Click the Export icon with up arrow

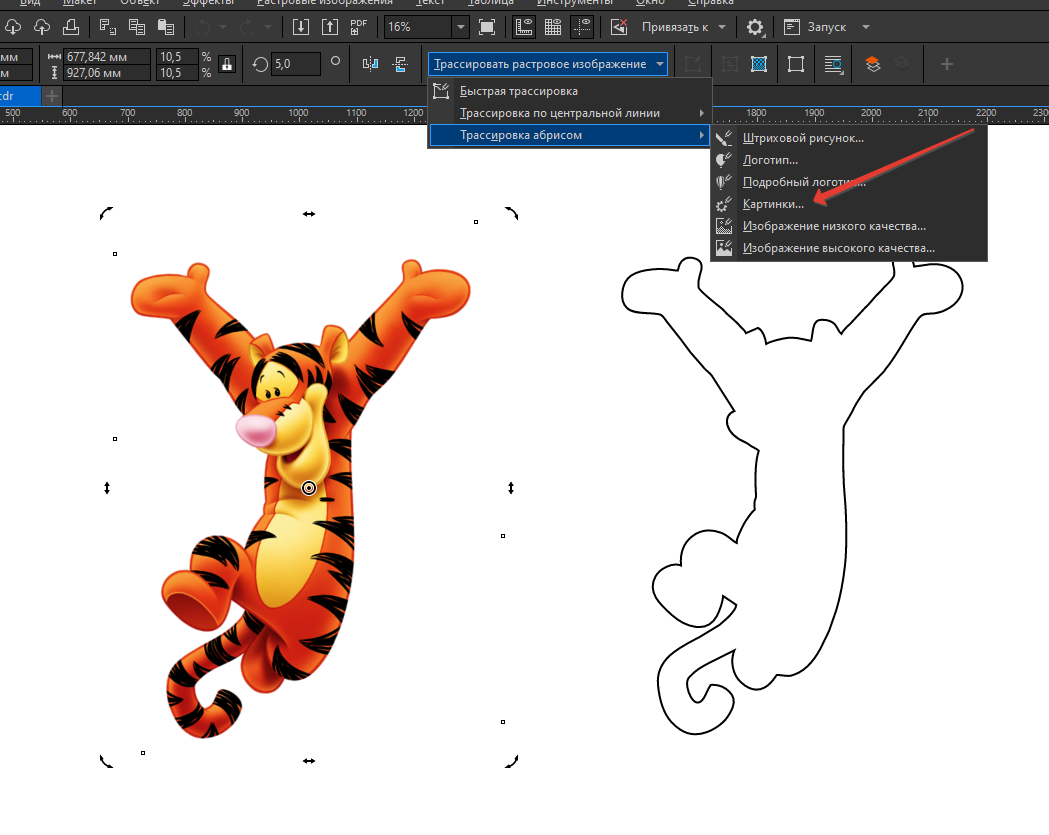[330, 27]
